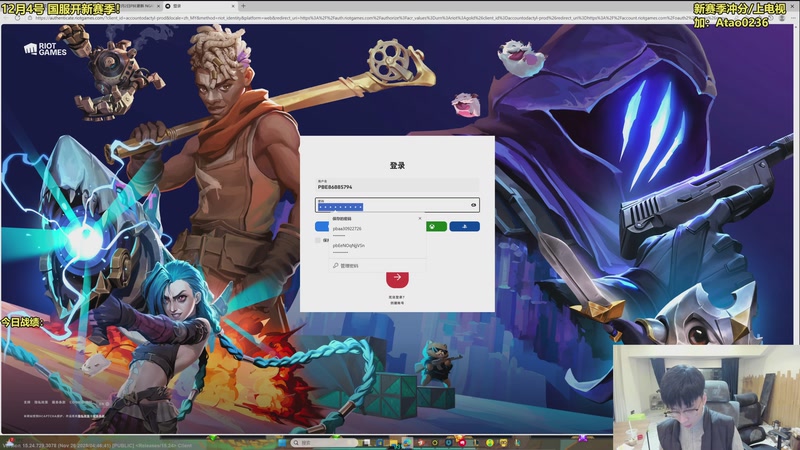Select saved credential pbaa30922726
Viewport: 800px width, 450px height.
coord(377,231)
